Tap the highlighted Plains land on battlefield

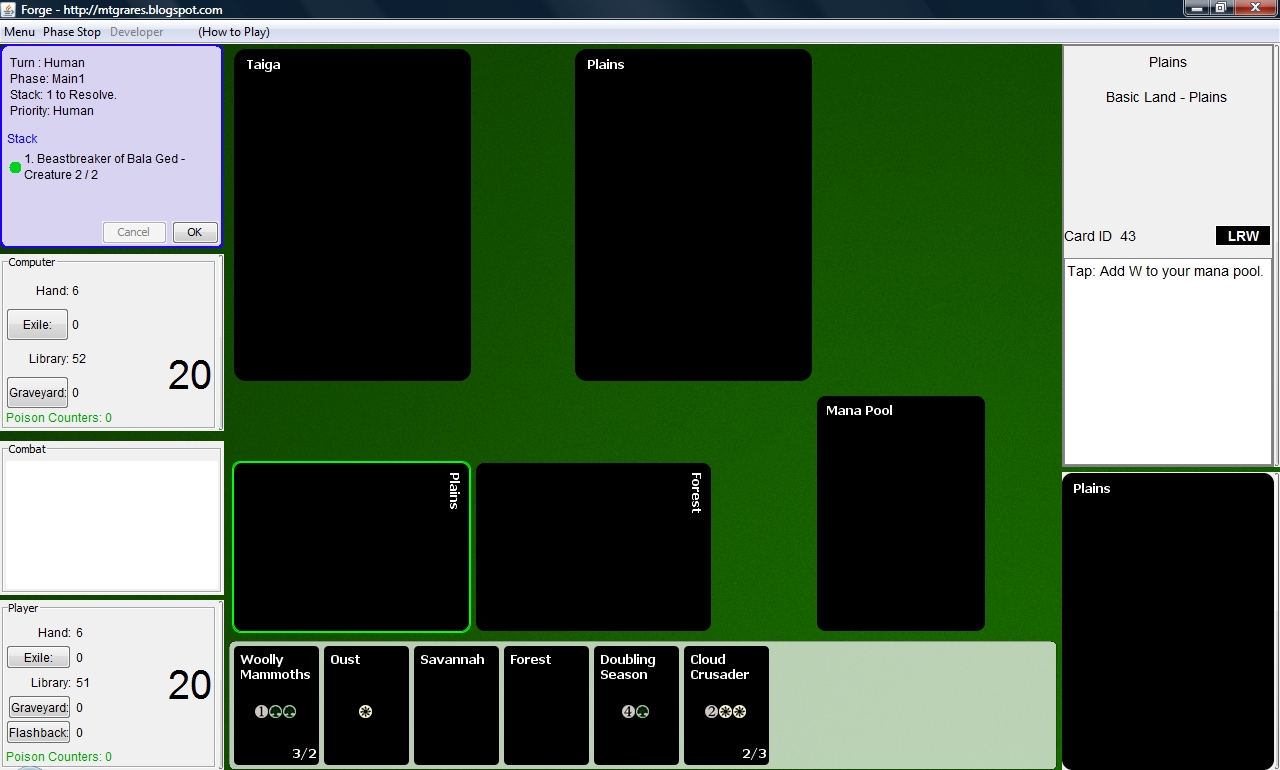coord(351,547)
